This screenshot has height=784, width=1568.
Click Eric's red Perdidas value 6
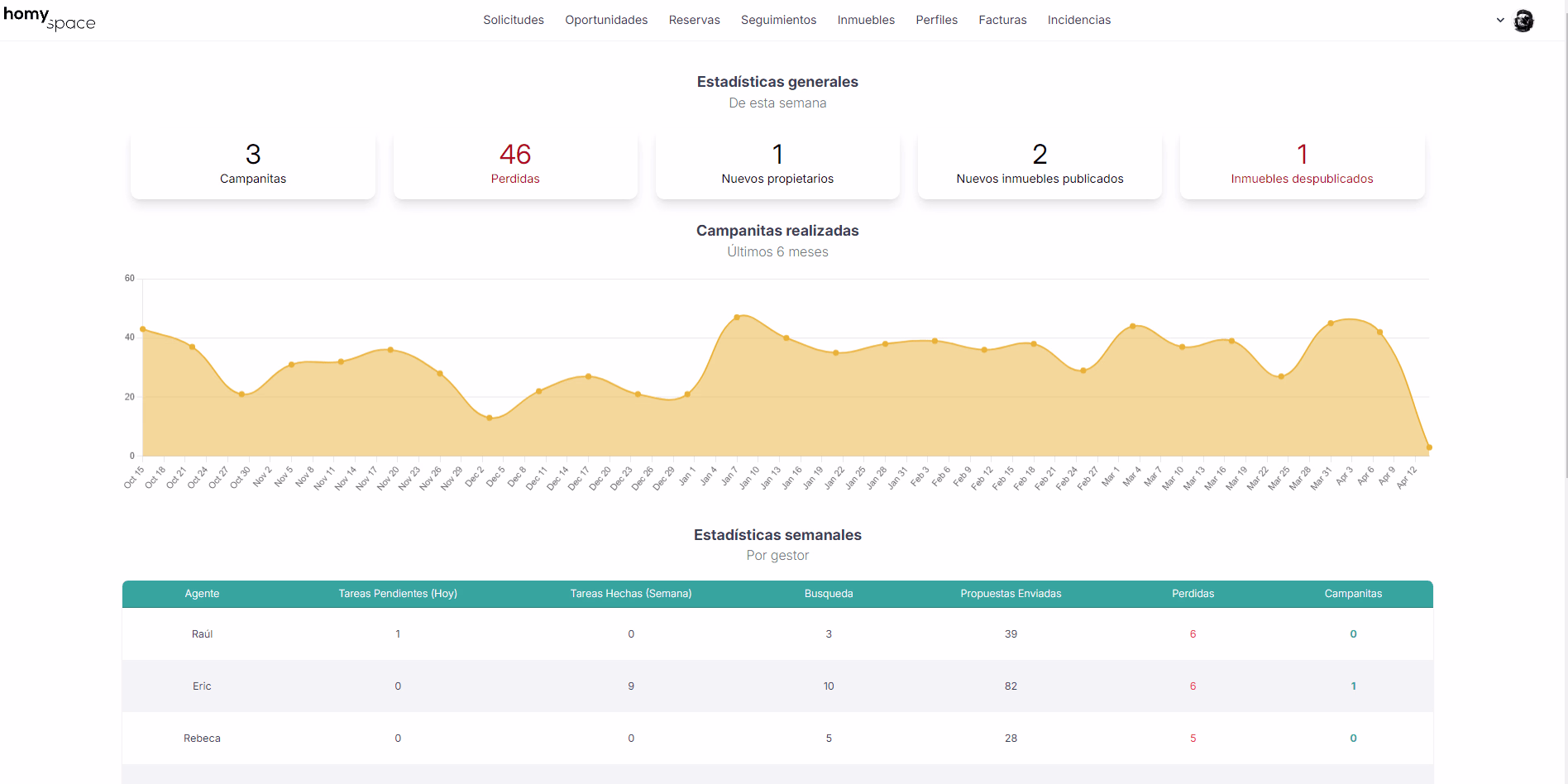pos(1193,686)
